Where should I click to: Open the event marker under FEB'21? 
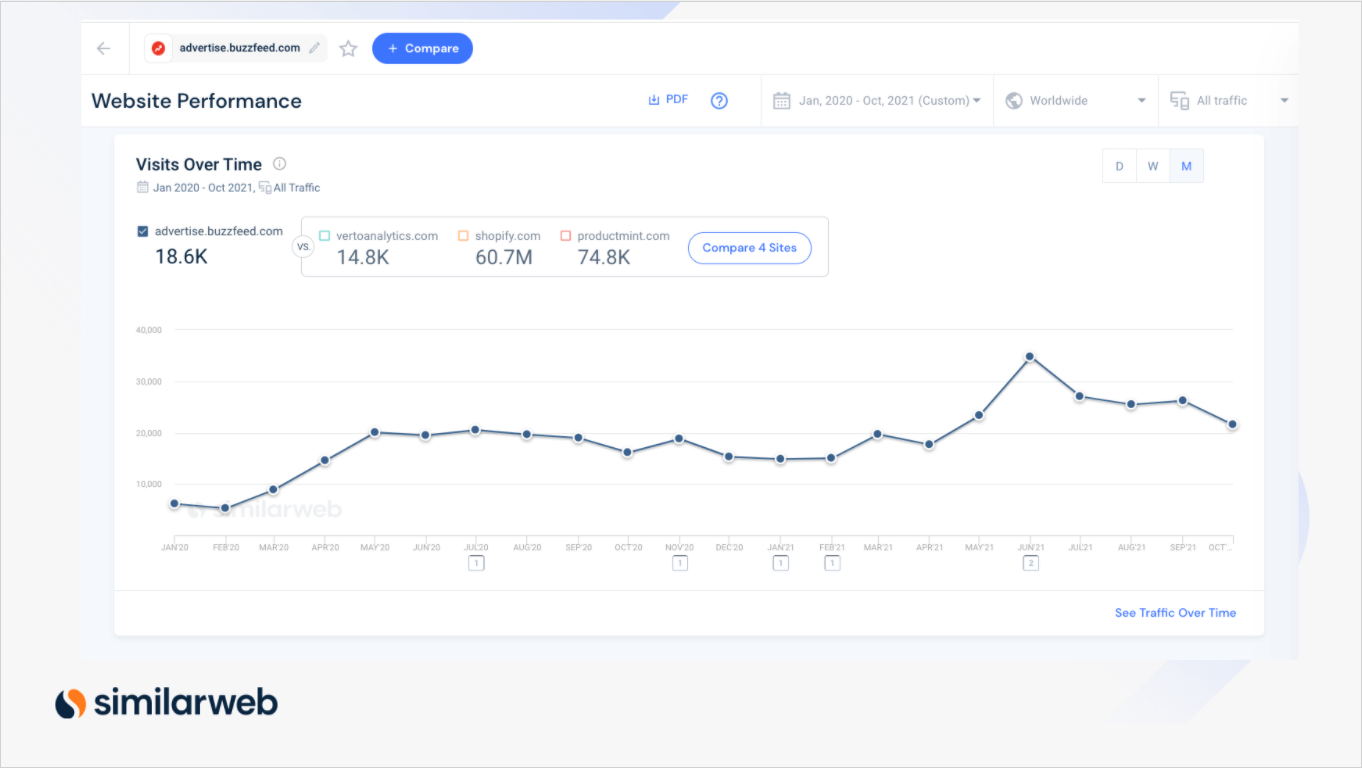[832, 563]
